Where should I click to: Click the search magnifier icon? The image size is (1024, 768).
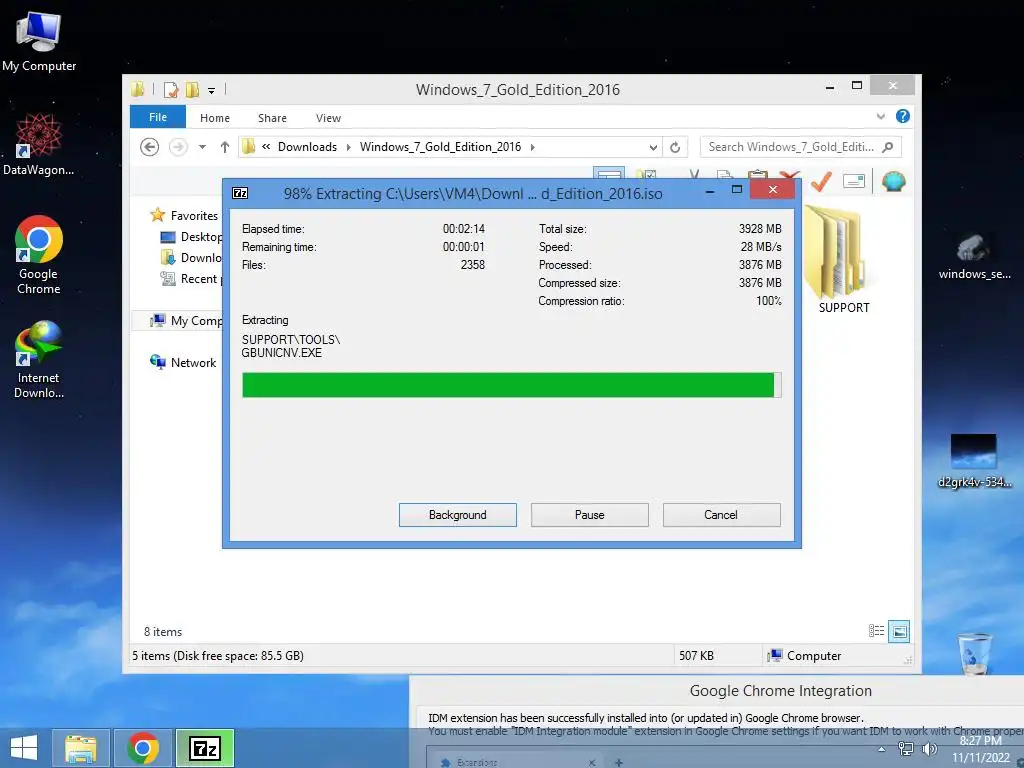coord(888,147)
